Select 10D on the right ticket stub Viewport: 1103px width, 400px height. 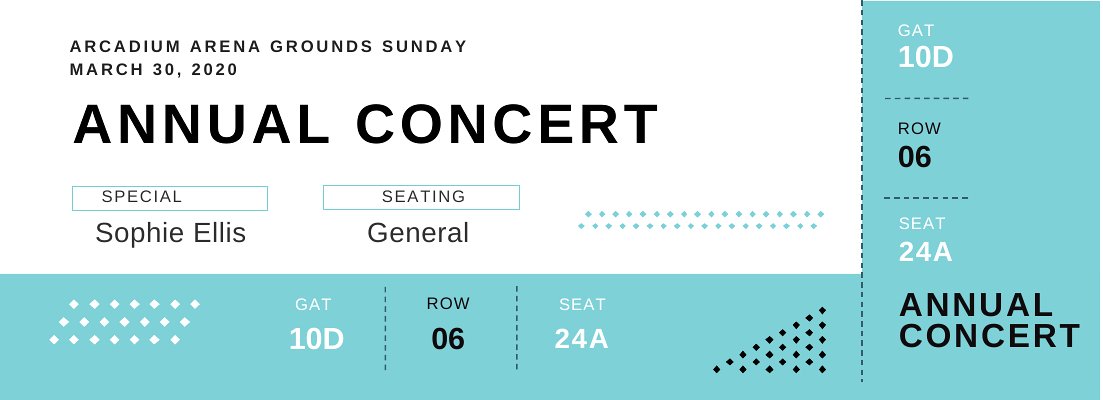(925, 58)
